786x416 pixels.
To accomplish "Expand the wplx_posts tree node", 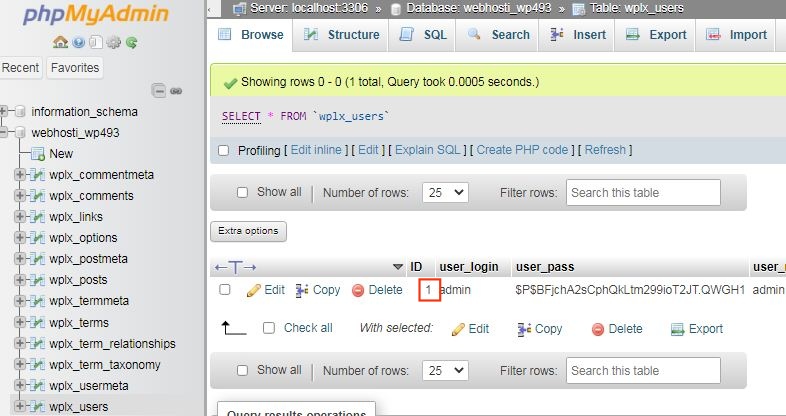I will pyautogui.click(x=20, y=280).
